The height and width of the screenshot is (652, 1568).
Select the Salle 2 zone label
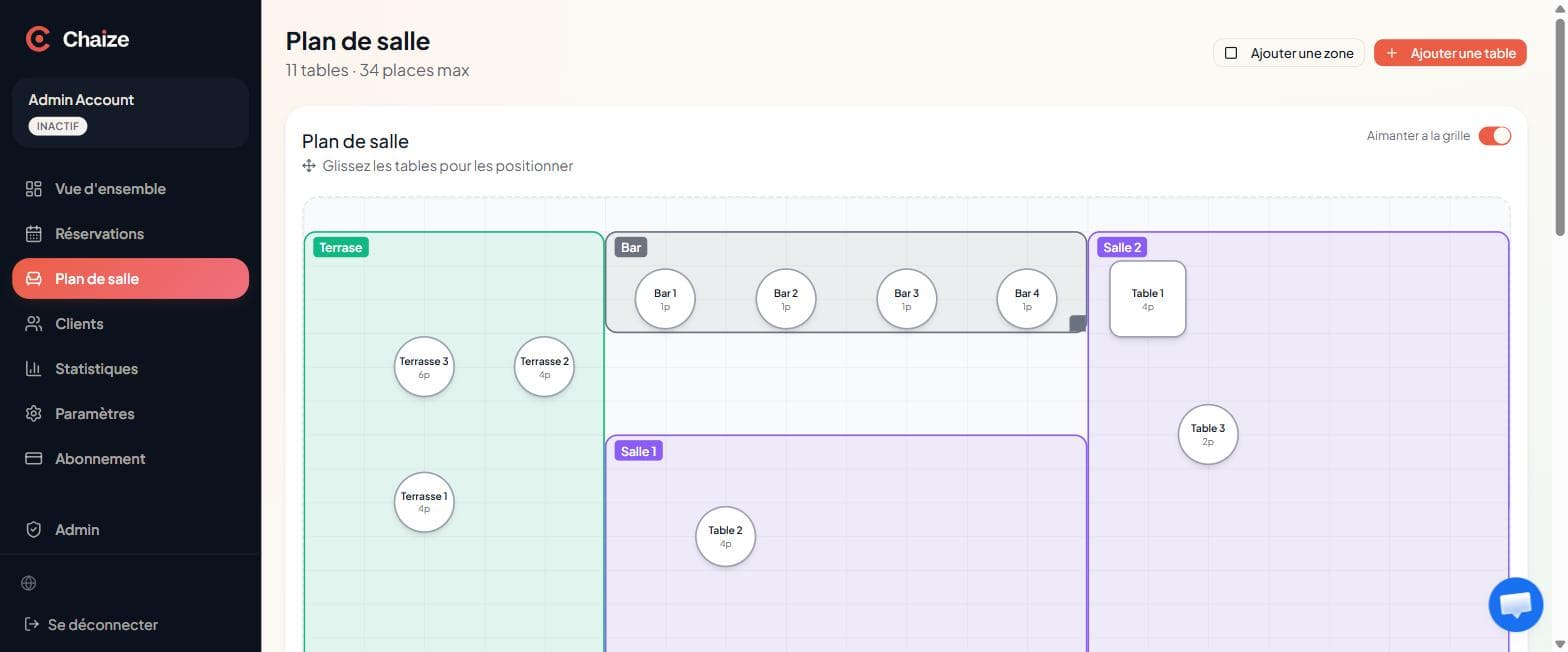point(1122,247)
